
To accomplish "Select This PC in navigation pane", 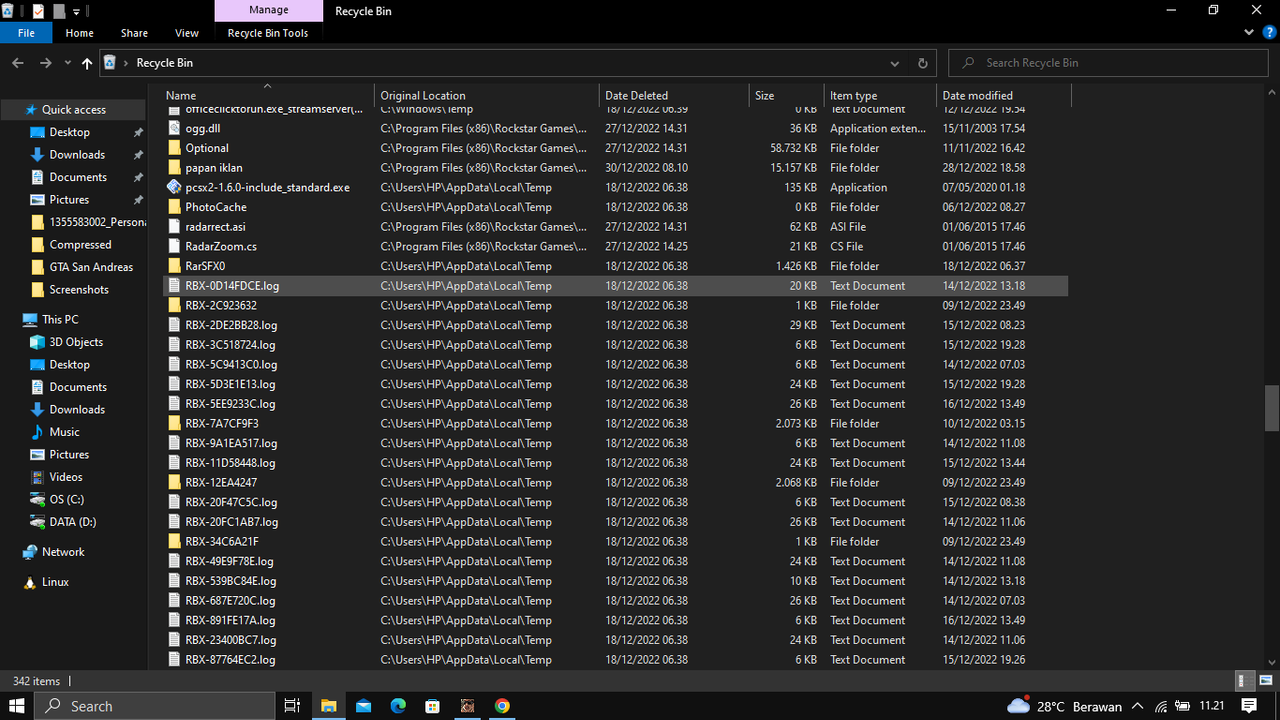I will click(60, 320).
